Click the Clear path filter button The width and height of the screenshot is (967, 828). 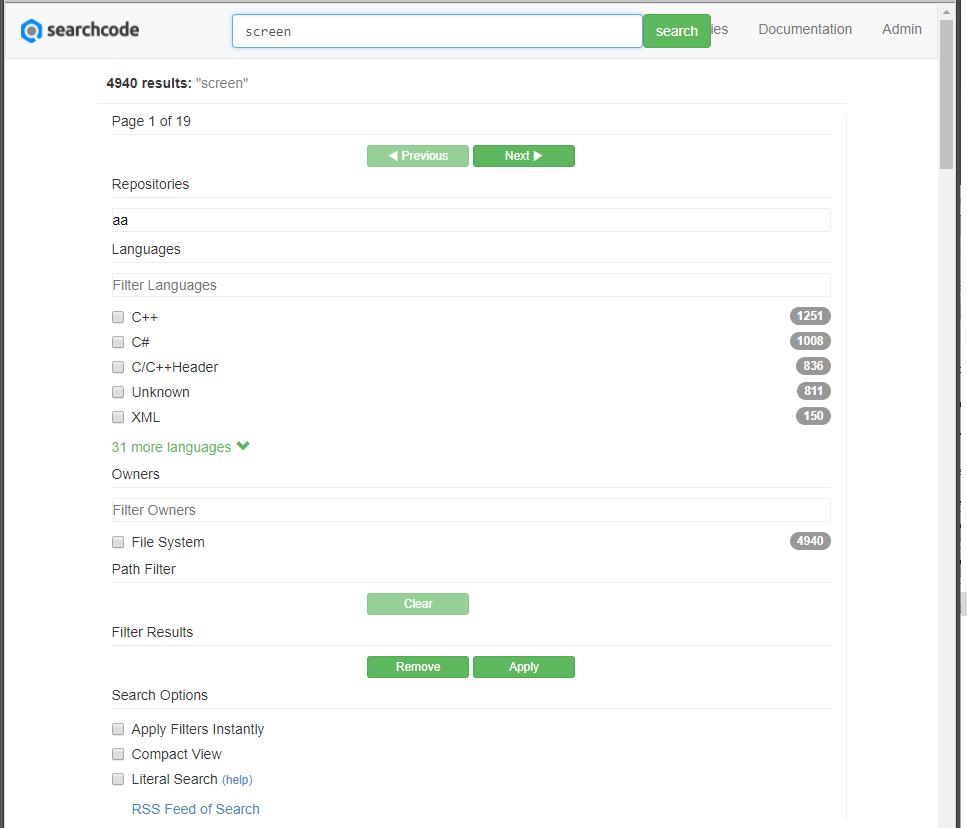pyautogui.click(x=418, y=604)
